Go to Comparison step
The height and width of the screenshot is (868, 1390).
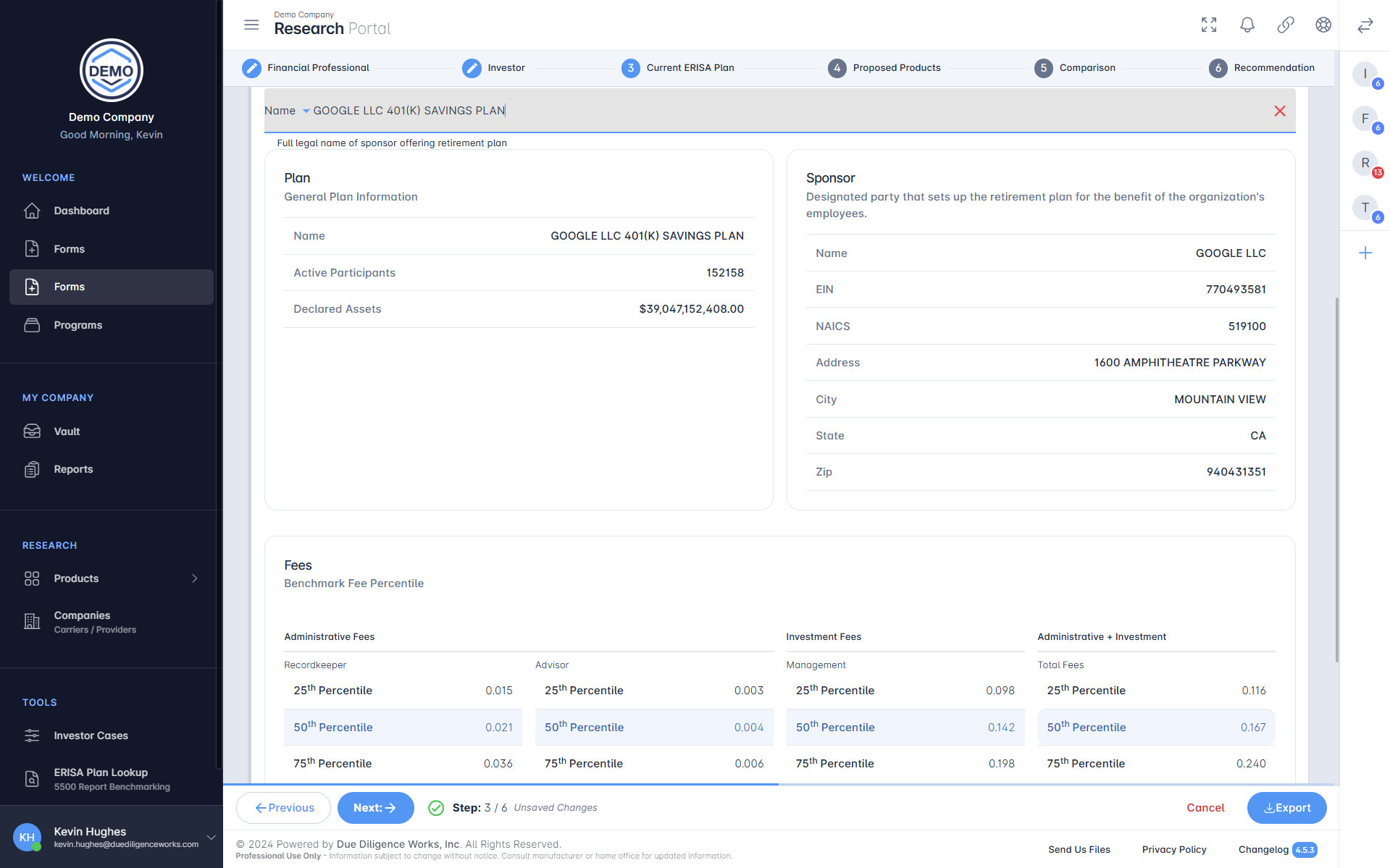click(1075, 68)
